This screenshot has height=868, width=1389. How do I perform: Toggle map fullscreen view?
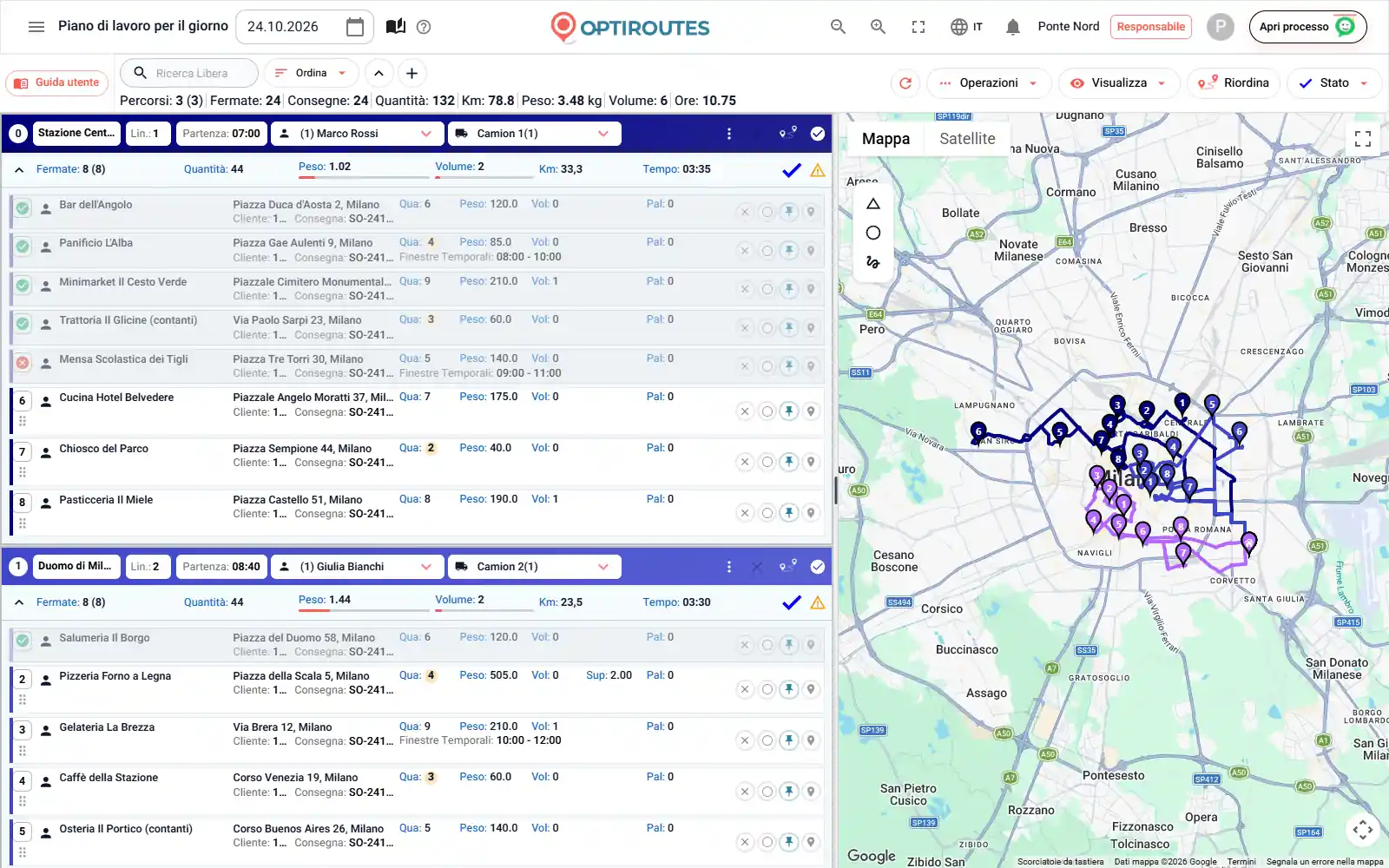(x=1363, y=139)
